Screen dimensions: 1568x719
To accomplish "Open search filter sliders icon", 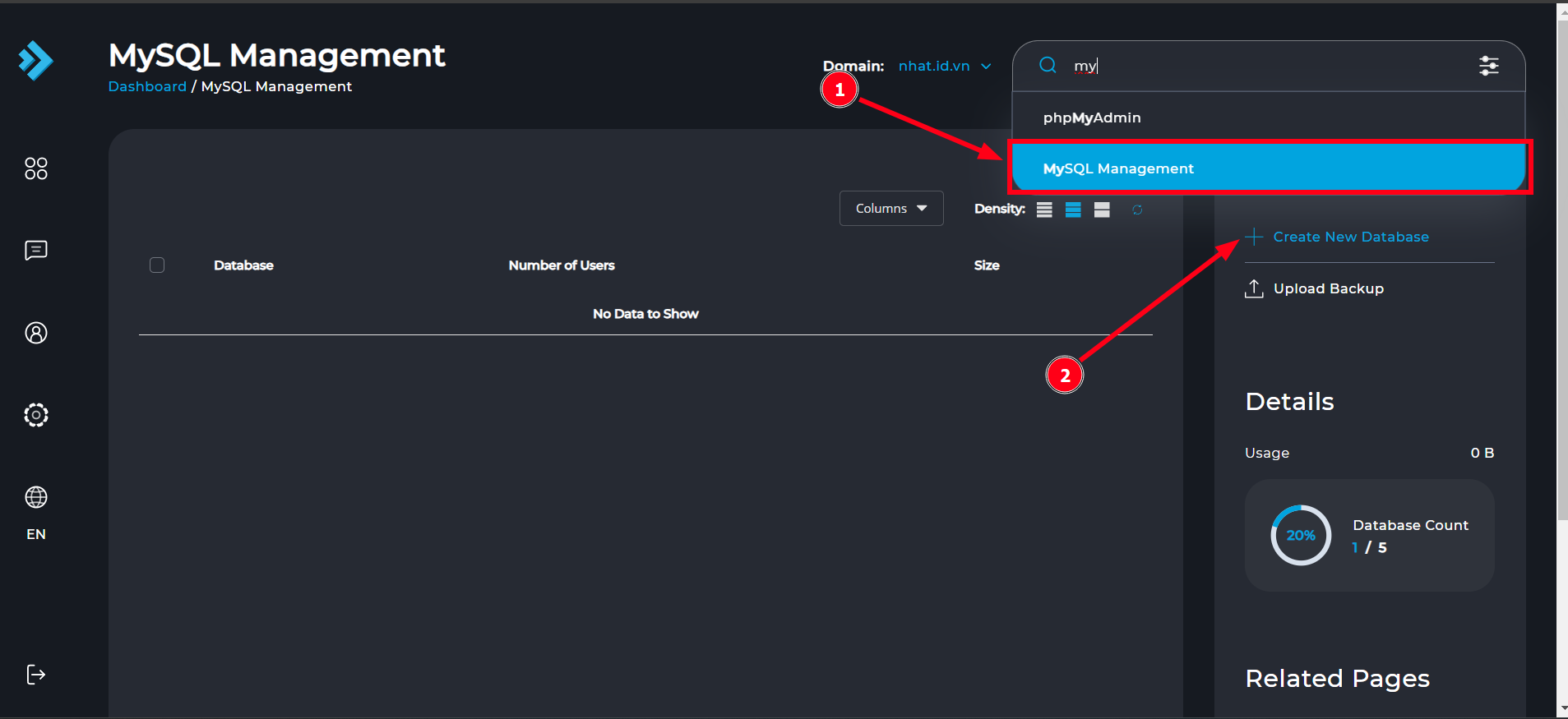I will (x=1489, y=66).
